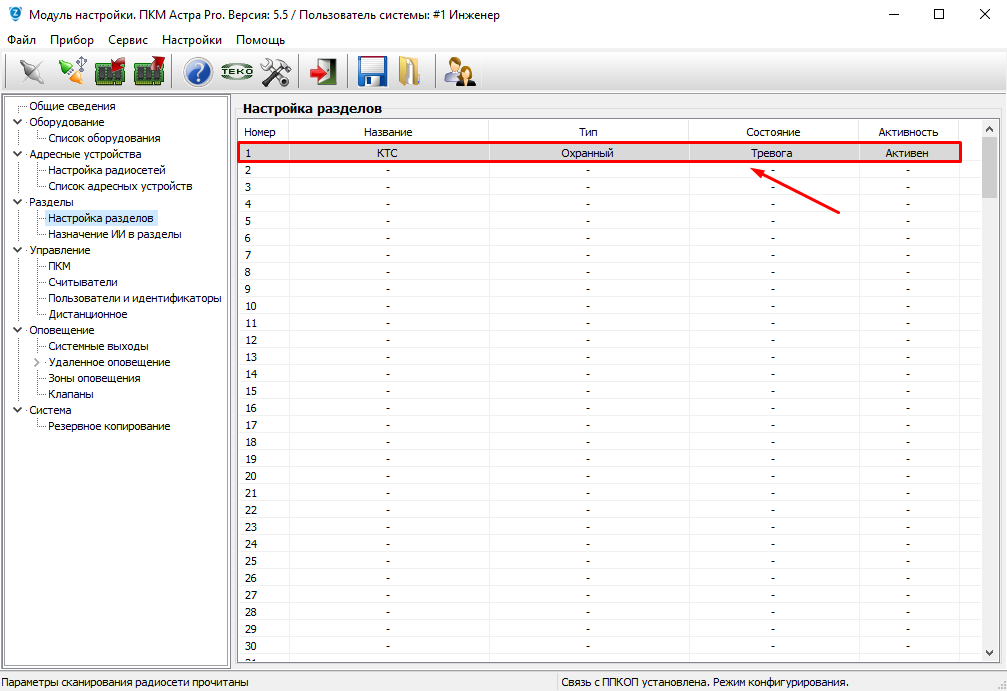Click the USB connect toolbar icon
The height and width of the screenshot is (691, 1007).
pos(72,72)
